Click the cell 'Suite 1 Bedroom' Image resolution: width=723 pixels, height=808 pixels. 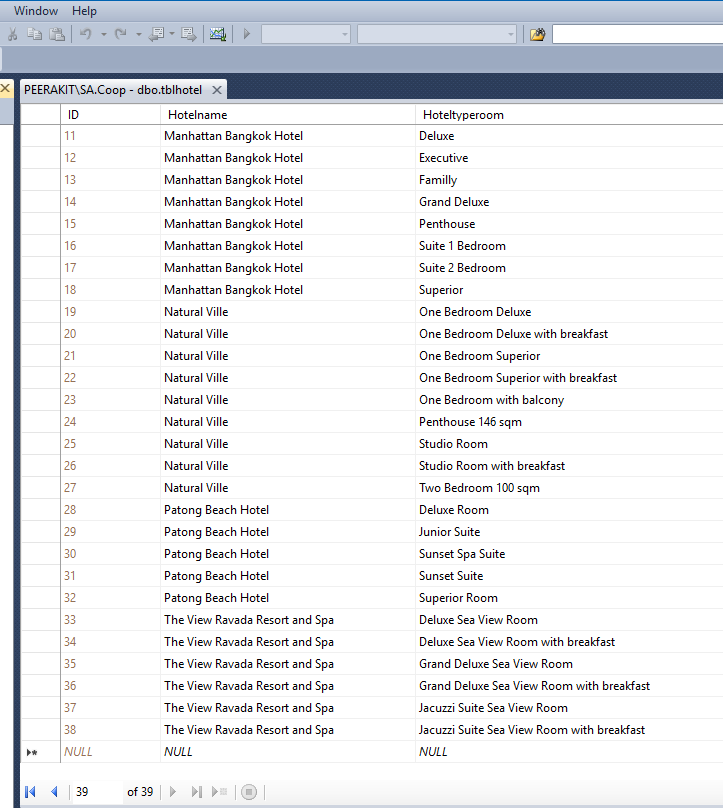click(x=569, y=246)
